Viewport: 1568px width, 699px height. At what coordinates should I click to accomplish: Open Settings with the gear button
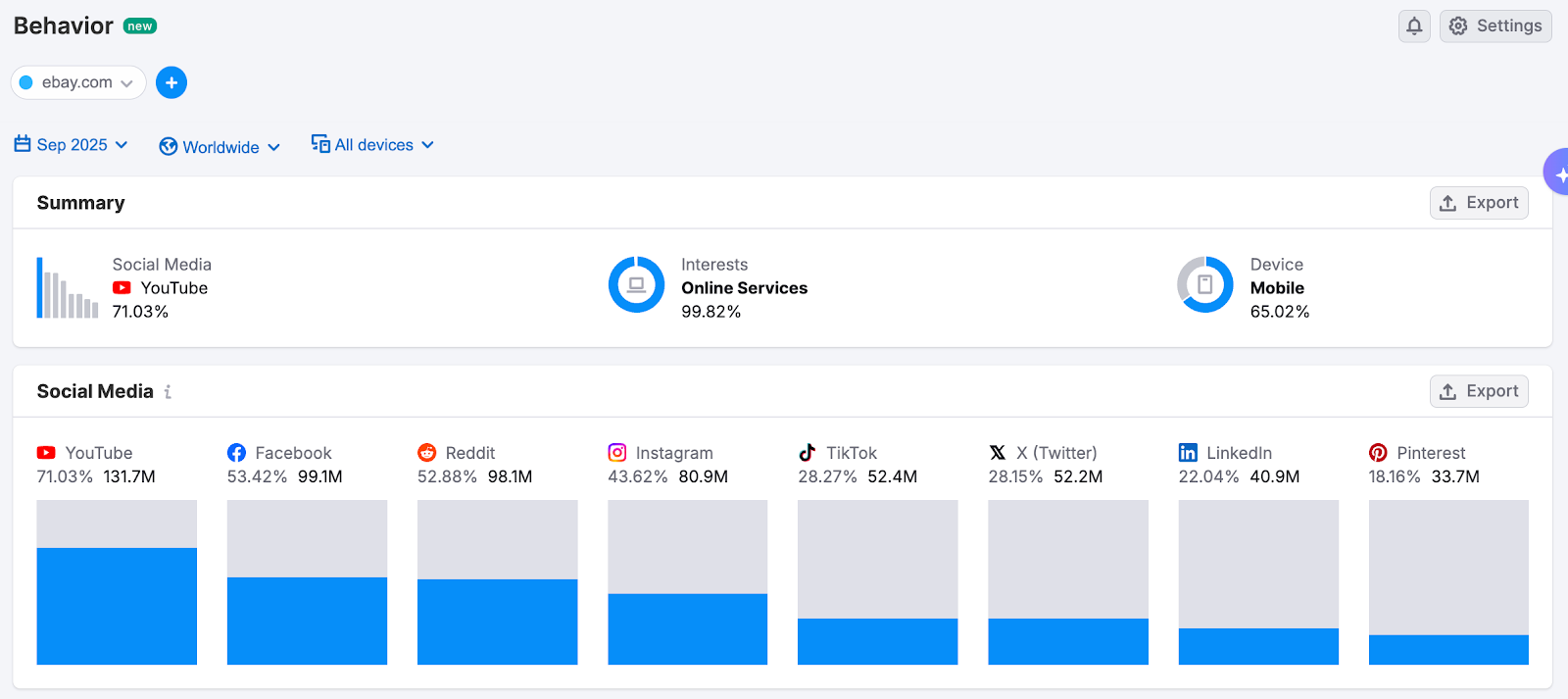point(1494,26)
